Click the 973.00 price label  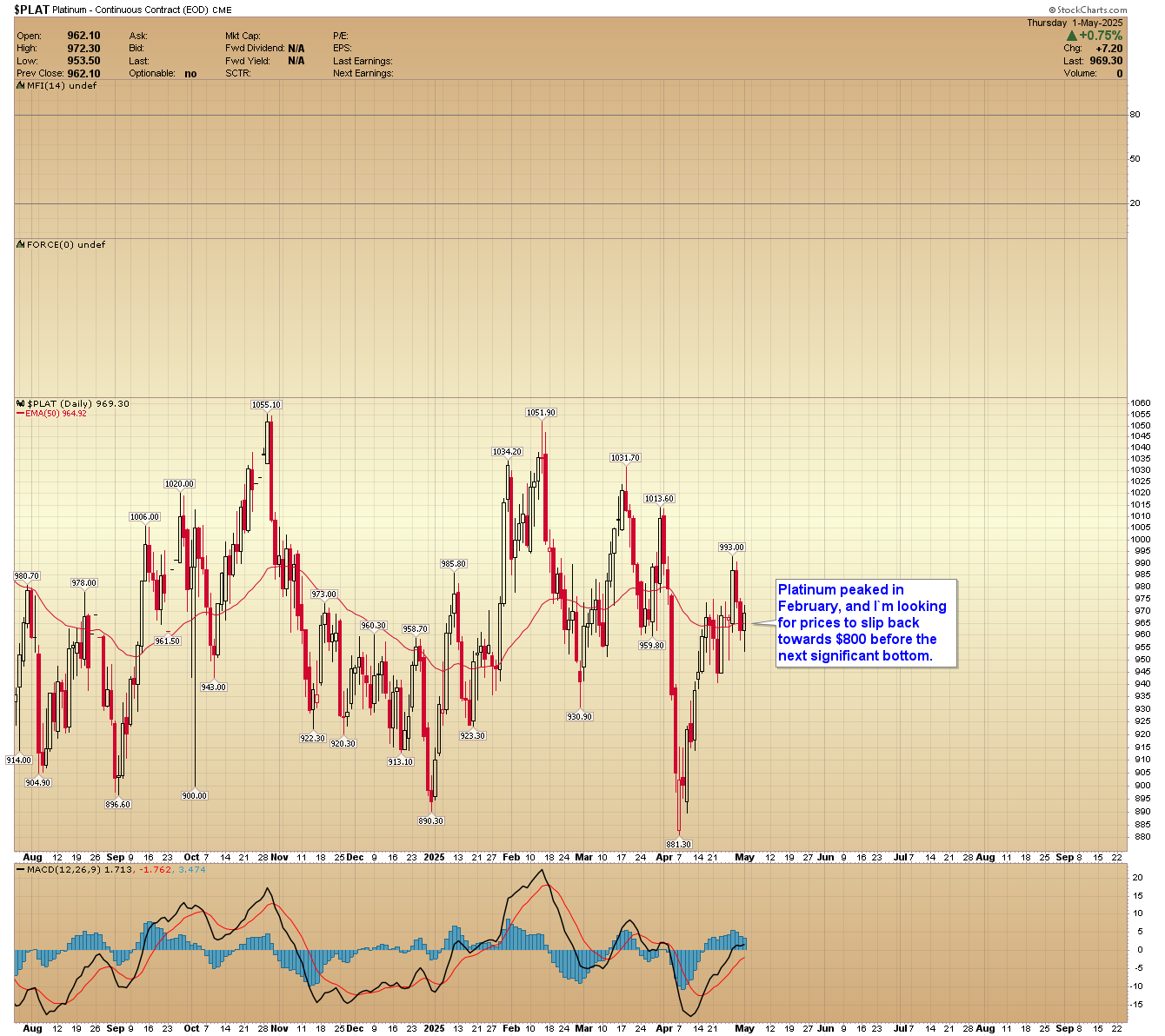(x=323, y=594)
